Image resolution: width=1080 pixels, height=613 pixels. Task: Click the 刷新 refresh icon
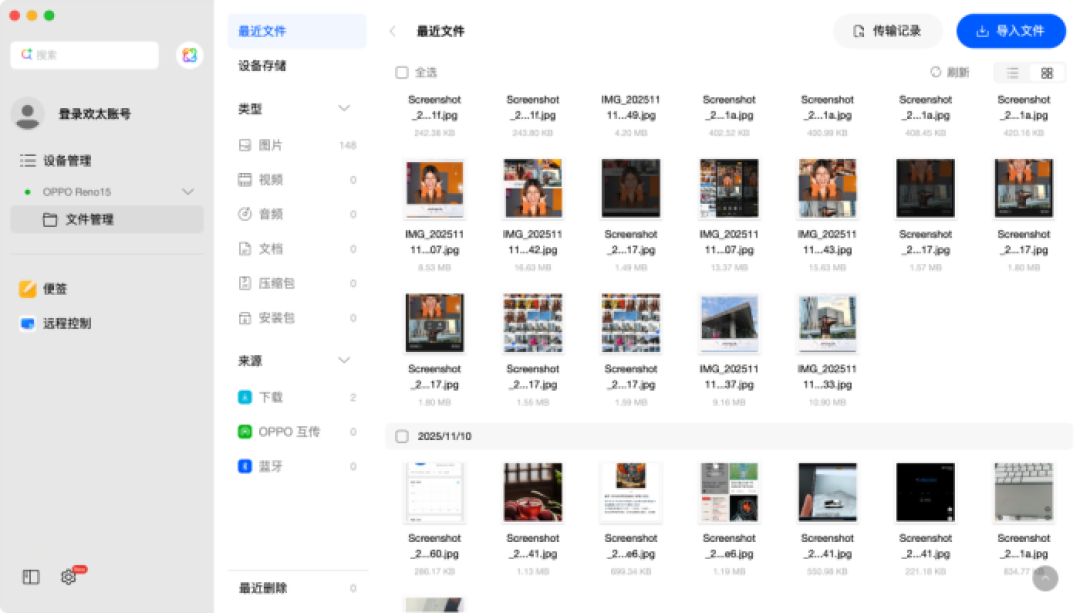pos(935,72)
